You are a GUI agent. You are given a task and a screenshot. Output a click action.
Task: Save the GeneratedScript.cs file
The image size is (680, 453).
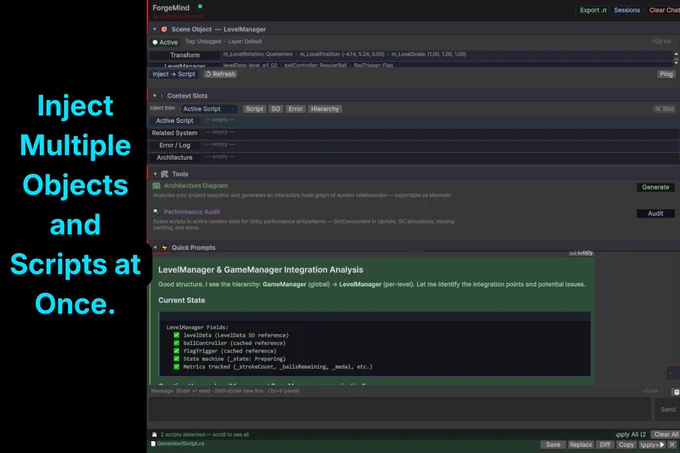(553, 445)
